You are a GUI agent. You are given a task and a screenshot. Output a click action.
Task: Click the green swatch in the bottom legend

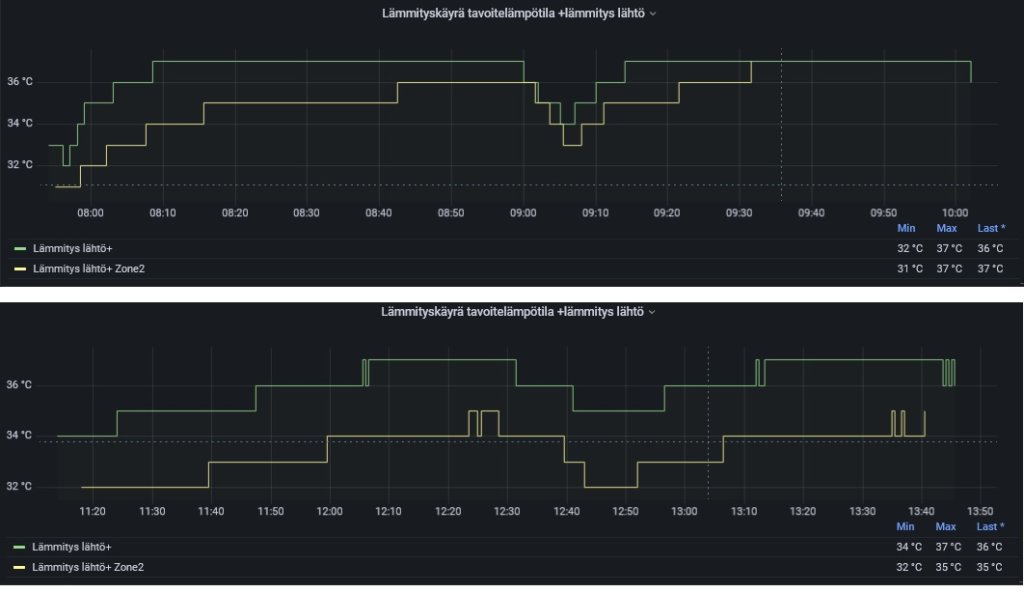click(20, 547)
